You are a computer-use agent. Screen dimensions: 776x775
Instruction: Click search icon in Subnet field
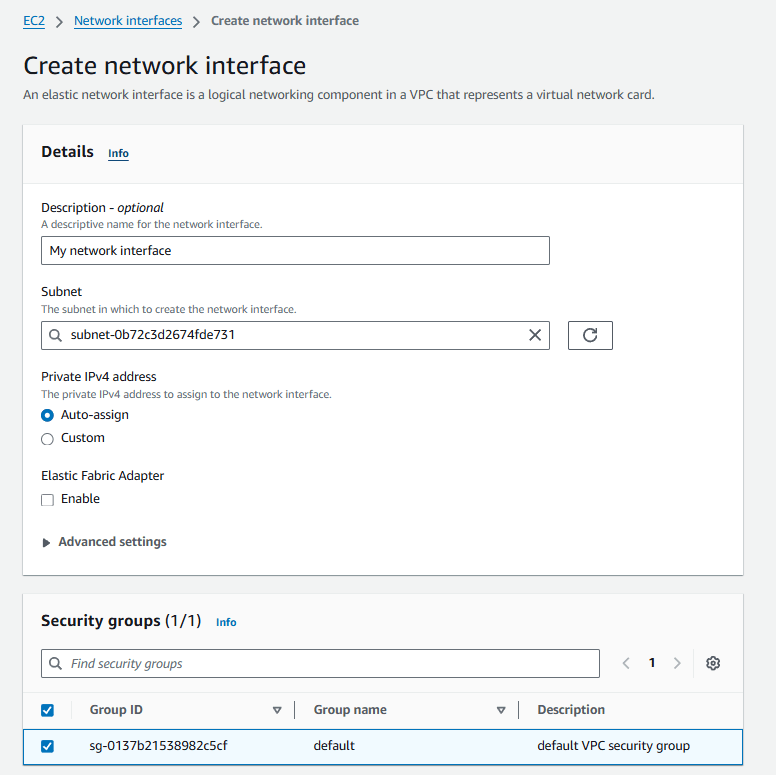pyautogui.click(x=56, y=335)
